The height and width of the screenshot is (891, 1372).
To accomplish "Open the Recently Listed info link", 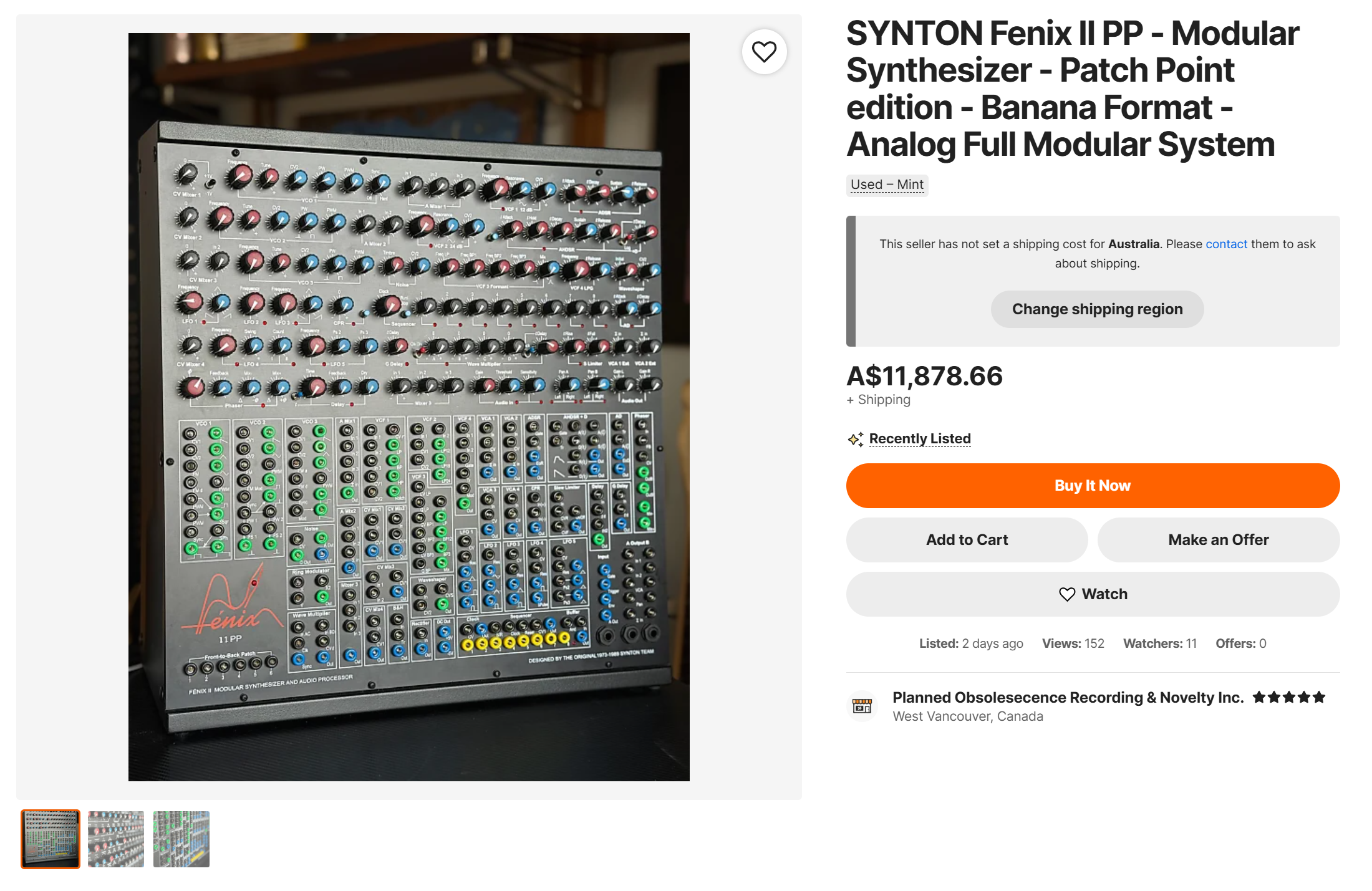I will point(920,439).
